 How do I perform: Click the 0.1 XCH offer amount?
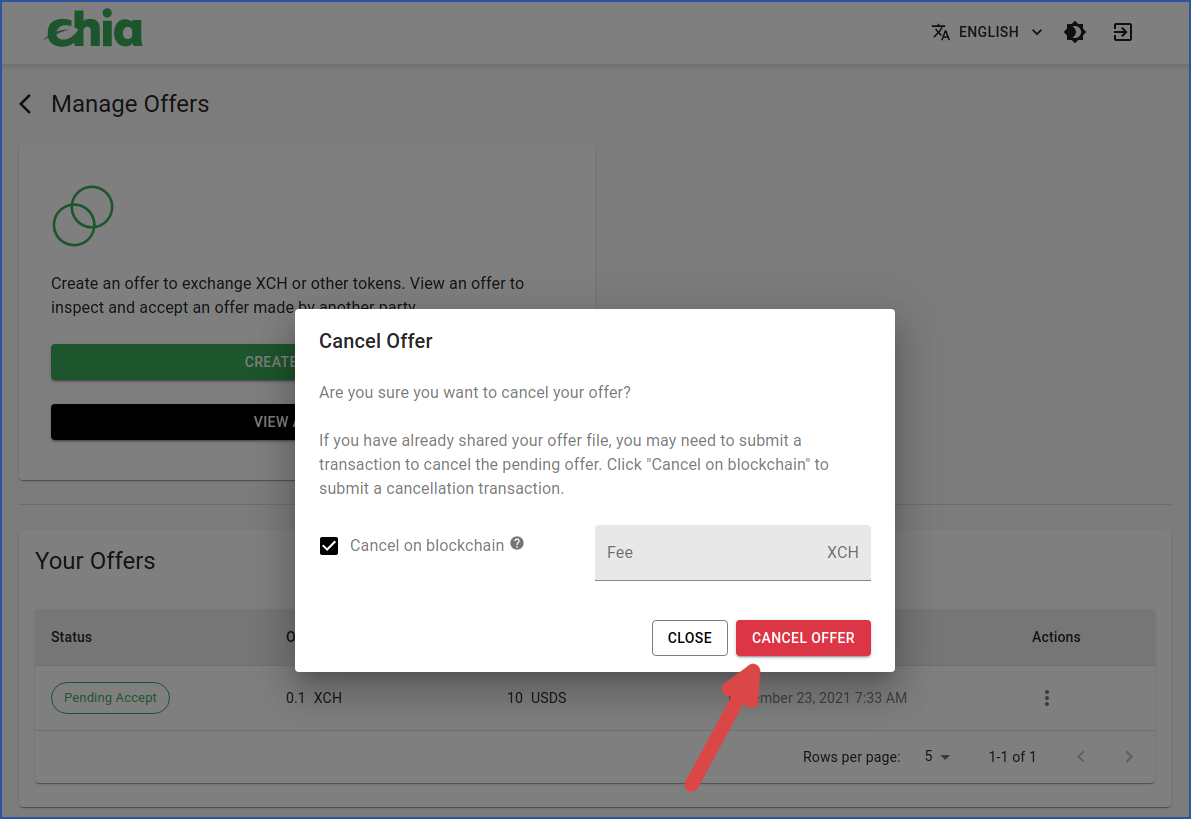tap(314, 698)
